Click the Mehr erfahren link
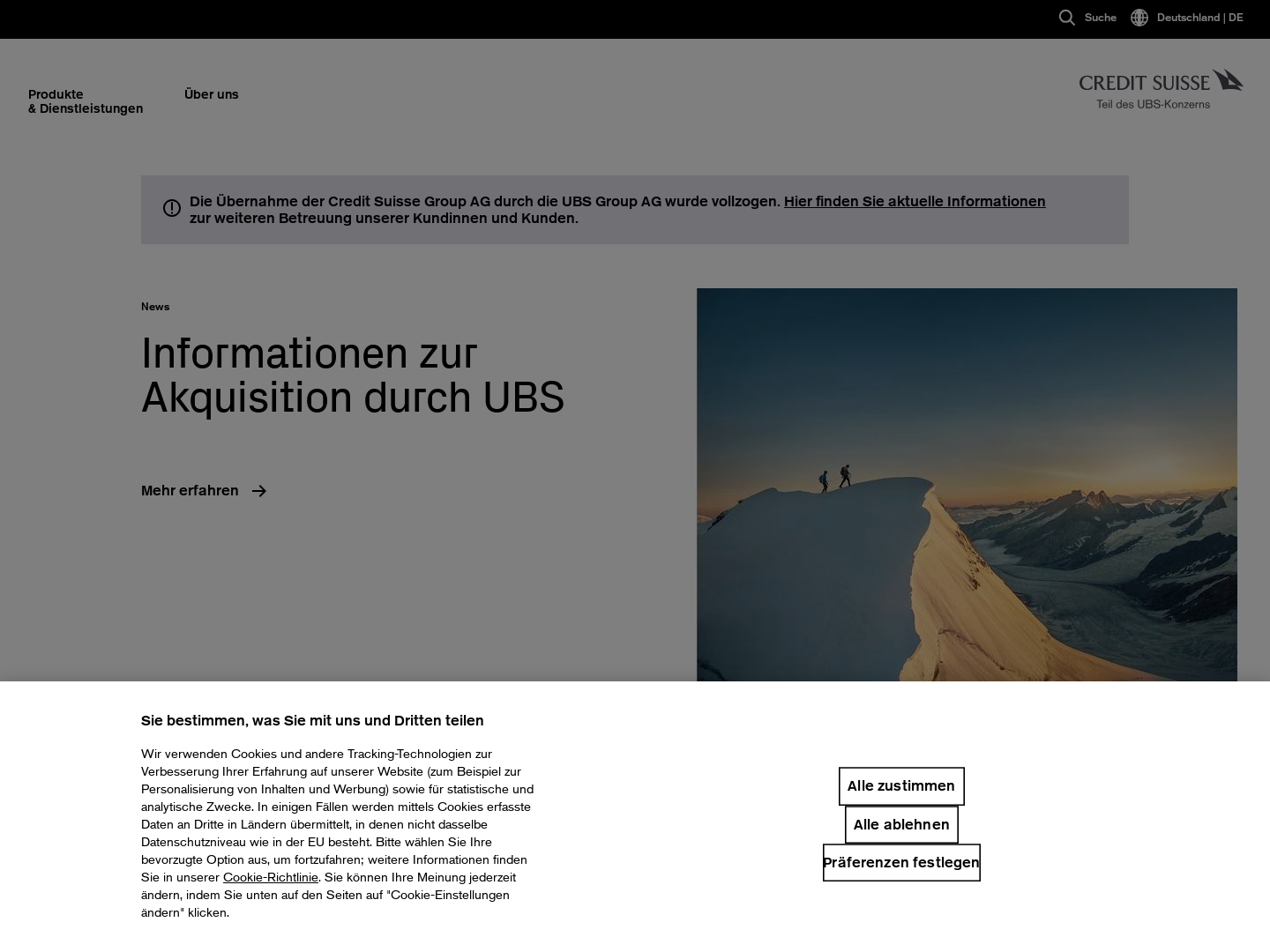 point(190,490)
